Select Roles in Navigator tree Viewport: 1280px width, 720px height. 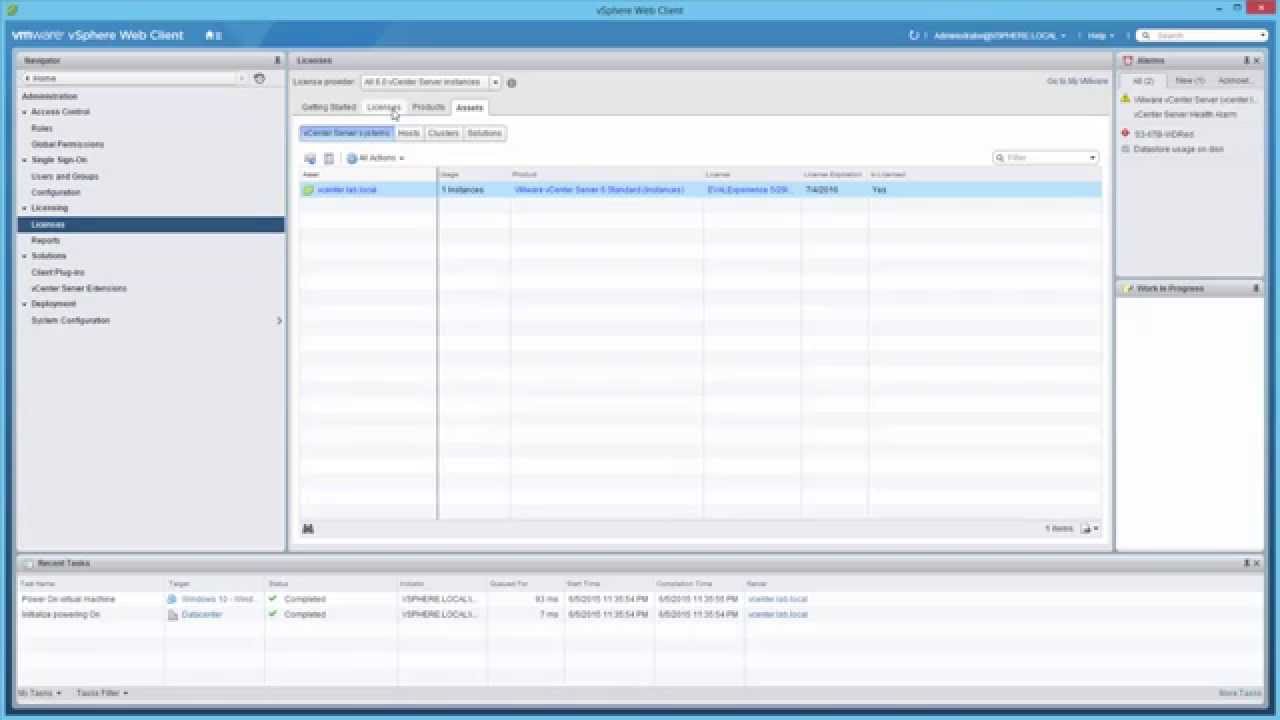coord(42,128)
